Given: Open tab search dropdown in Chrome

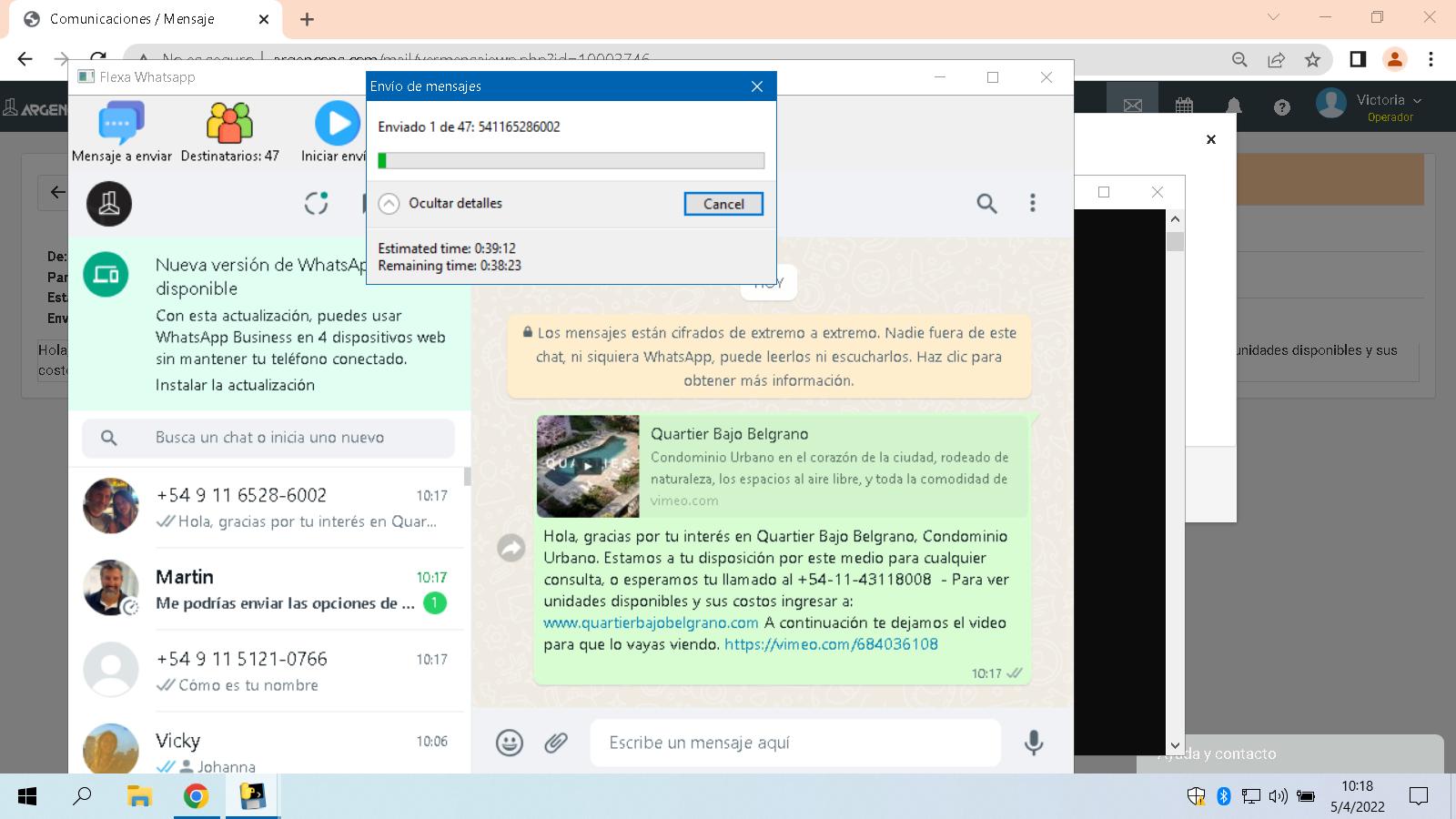Looking at the screenshot, I should click(x=1273, y=17).
